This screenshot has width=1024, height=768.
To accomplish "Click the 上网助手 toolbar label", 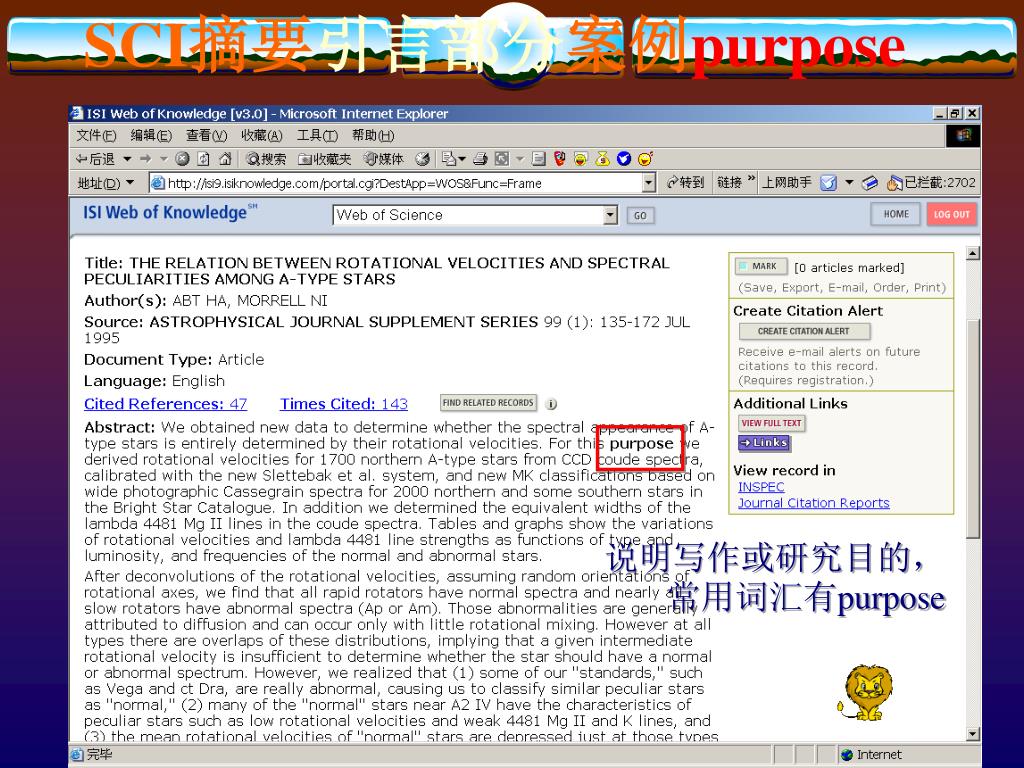I will [787, 183].
